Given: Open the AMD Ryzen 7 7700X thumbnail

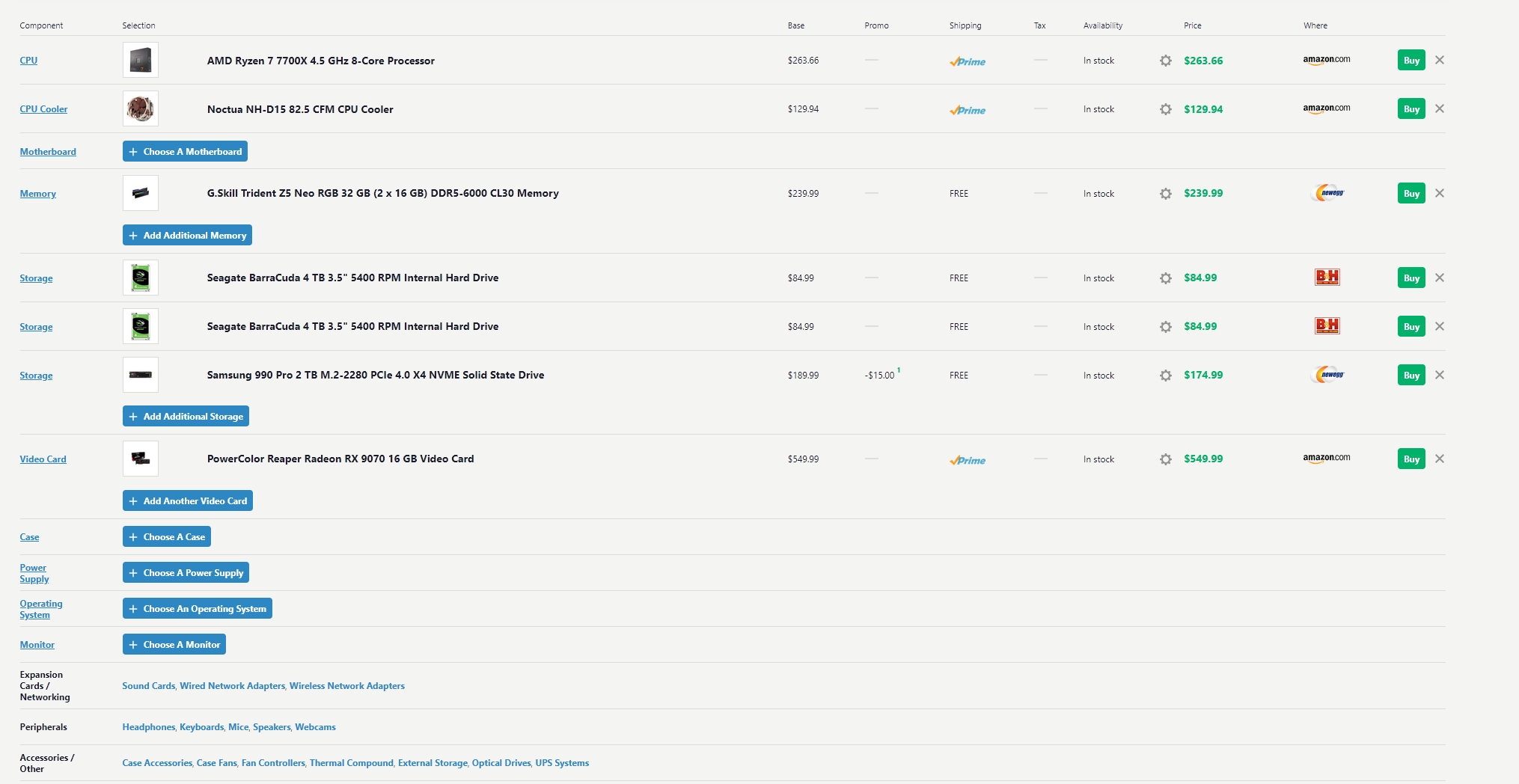Looking at the screenshot, I should pos(141,60).
